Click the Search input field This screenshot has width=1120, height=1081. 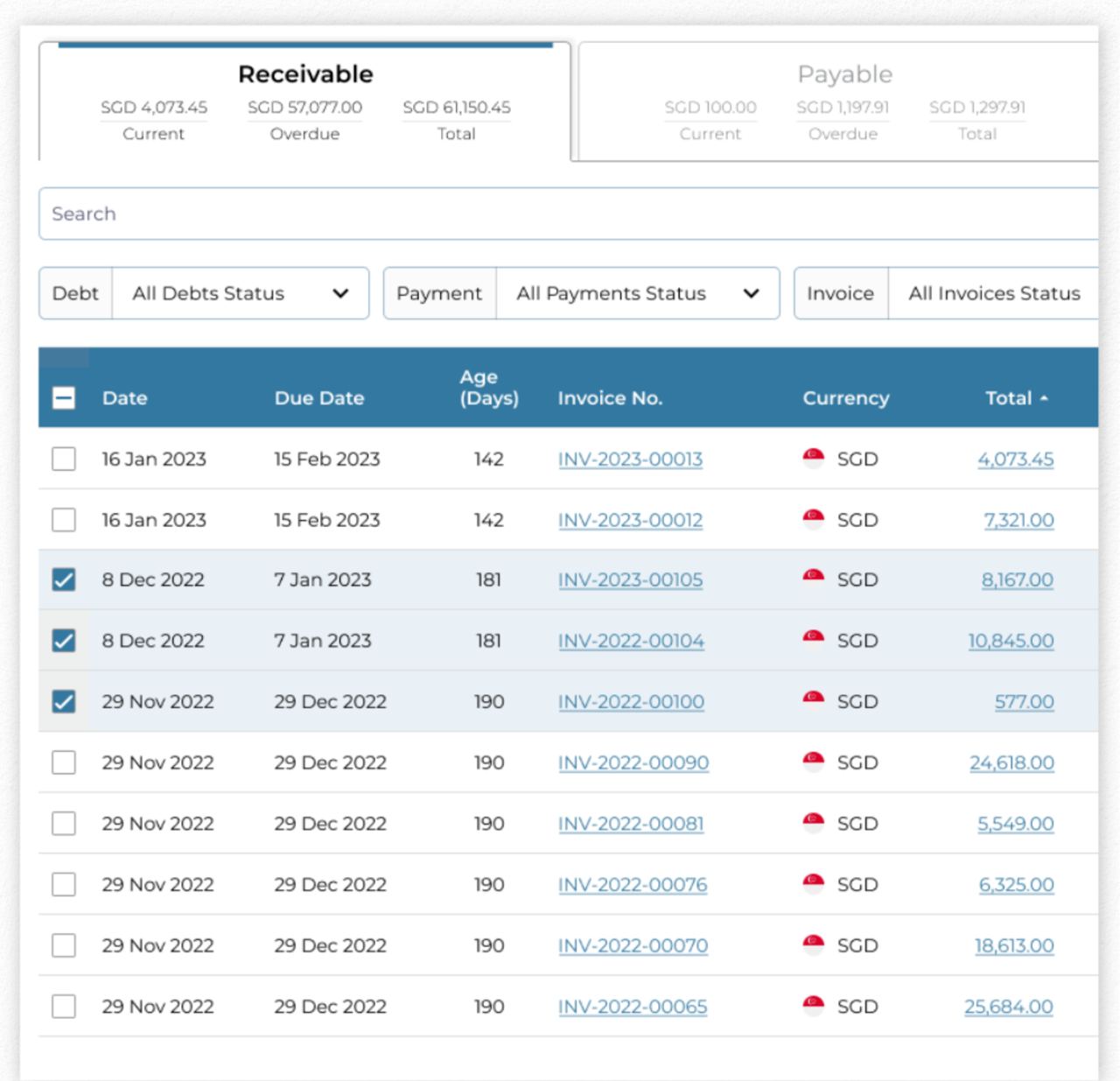coord(569,214)
